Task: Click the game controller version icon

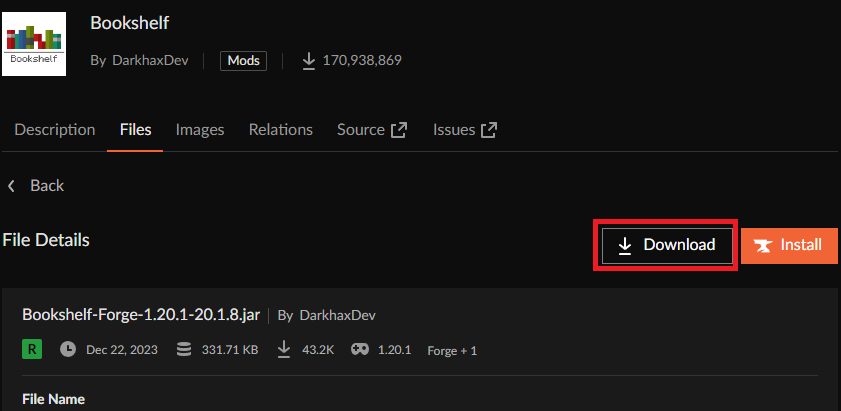Action: pos(360,349)
